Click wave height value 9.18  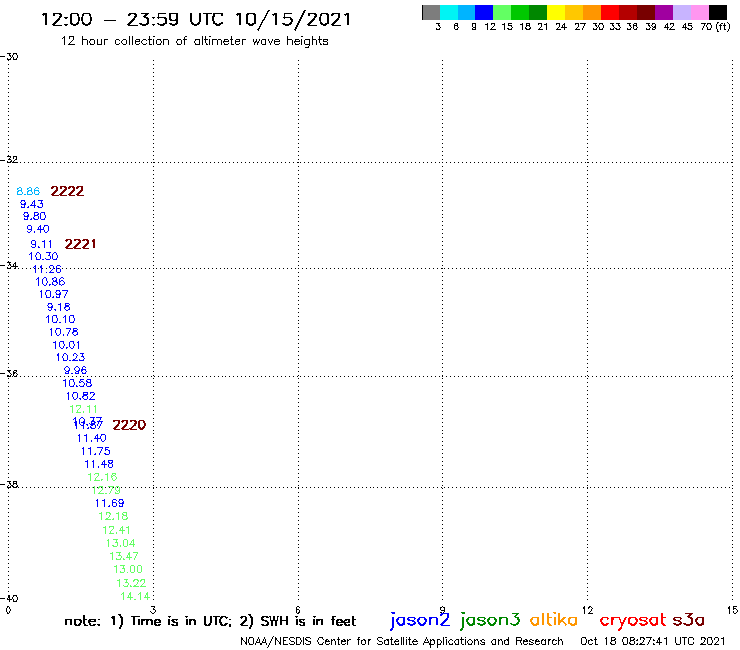(59, 307)
